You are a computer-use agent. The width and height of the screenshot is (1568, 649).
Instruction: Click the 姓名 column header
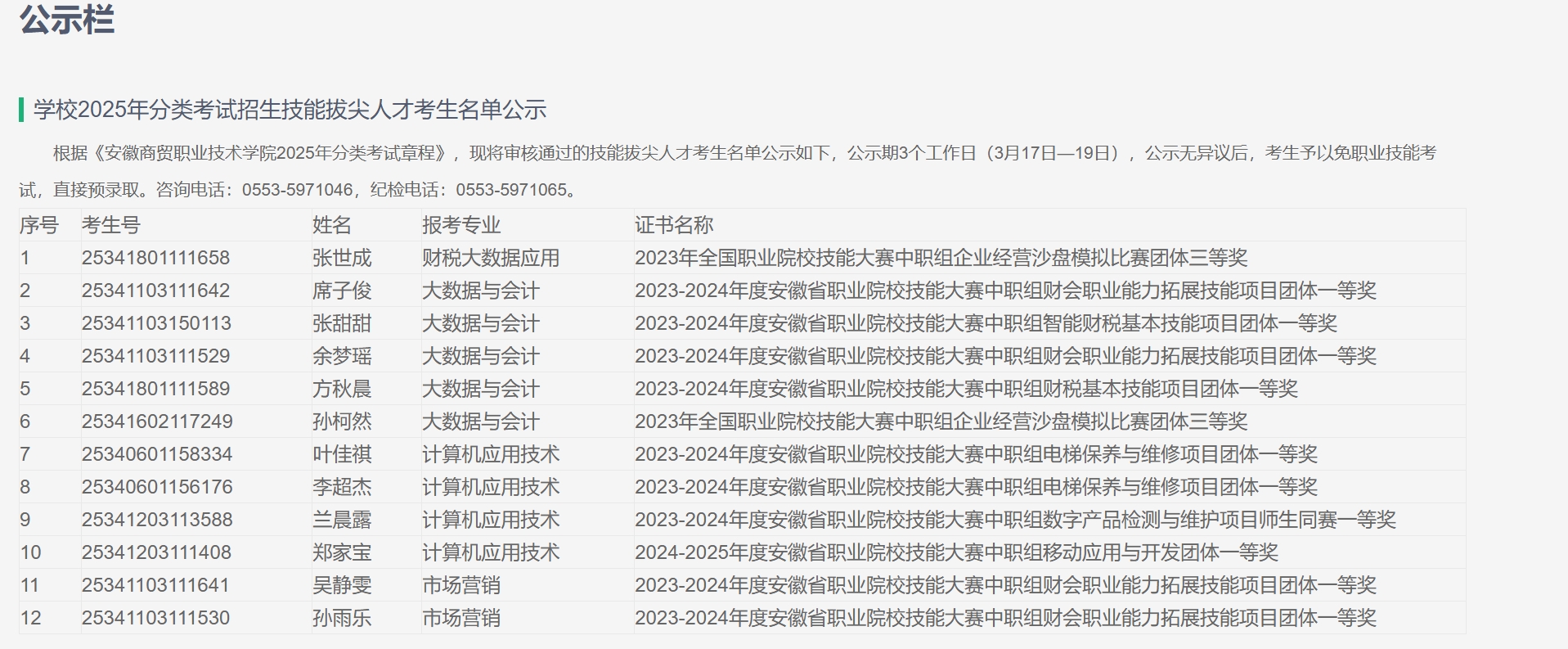pyautogui.click(x=332, y=225)
